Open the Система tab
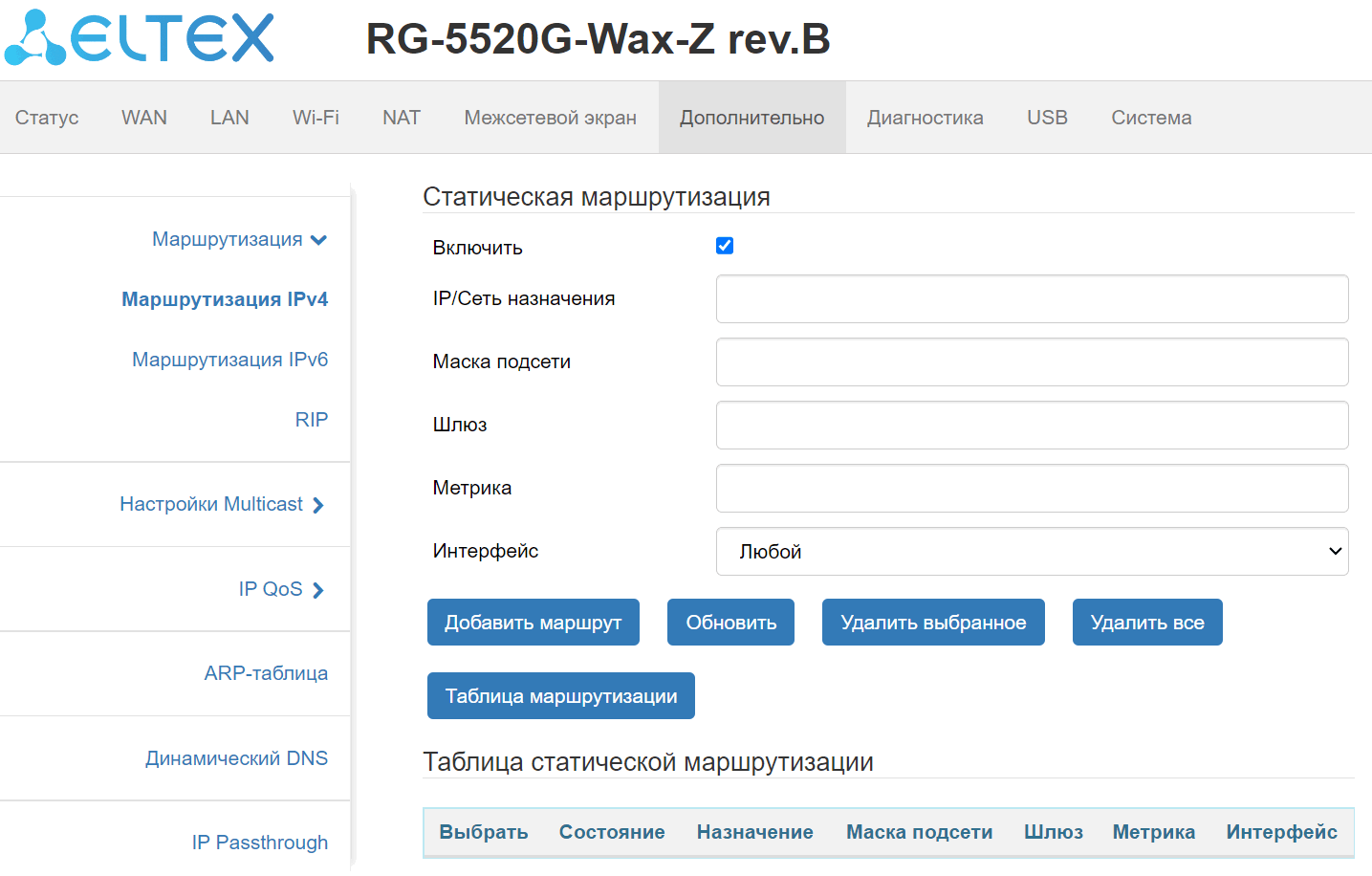Image resolution: width=1372 pixels, height=876 pixels. 1151,118
